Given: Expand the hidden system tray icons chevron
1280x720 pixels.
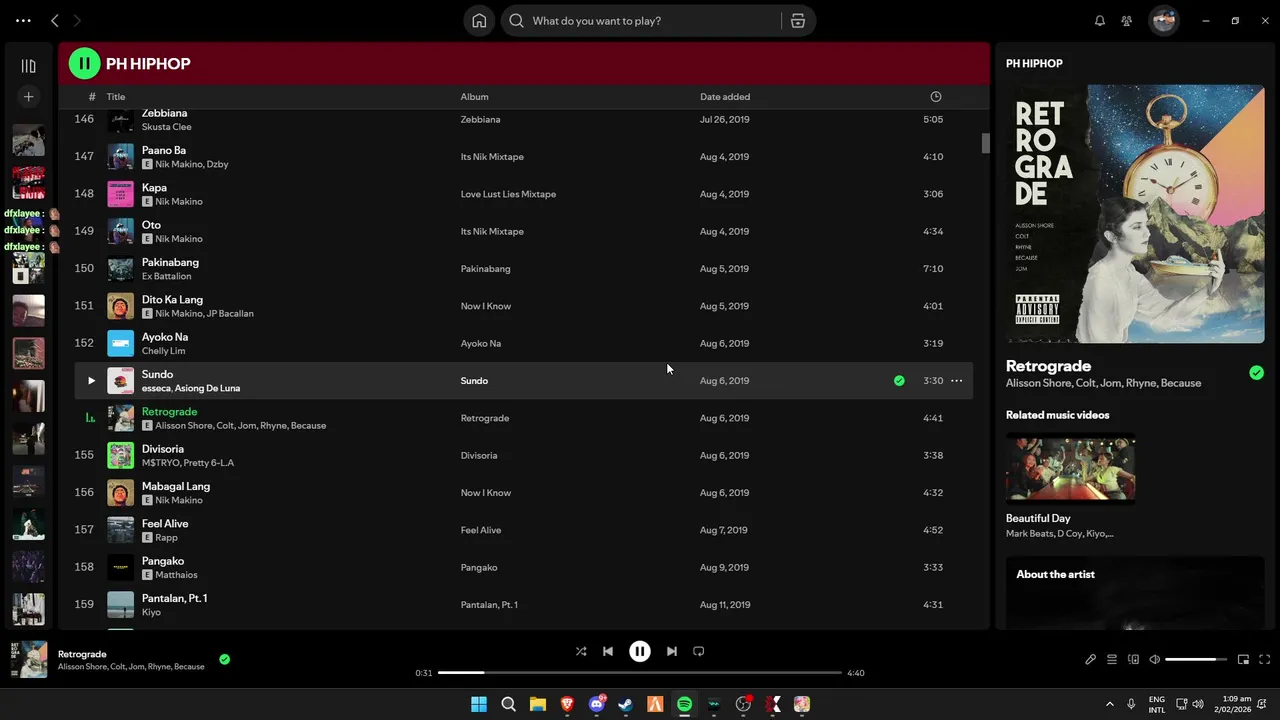Looking at the screenshot, I should (1111, 704).
